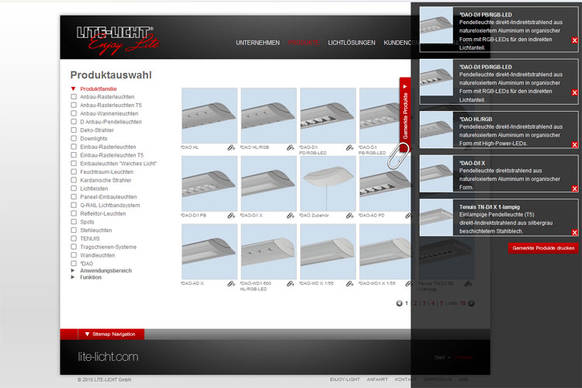The image size is (582, 388).
Task: Tick the Downlights checkbox
Action: [73, 138]
